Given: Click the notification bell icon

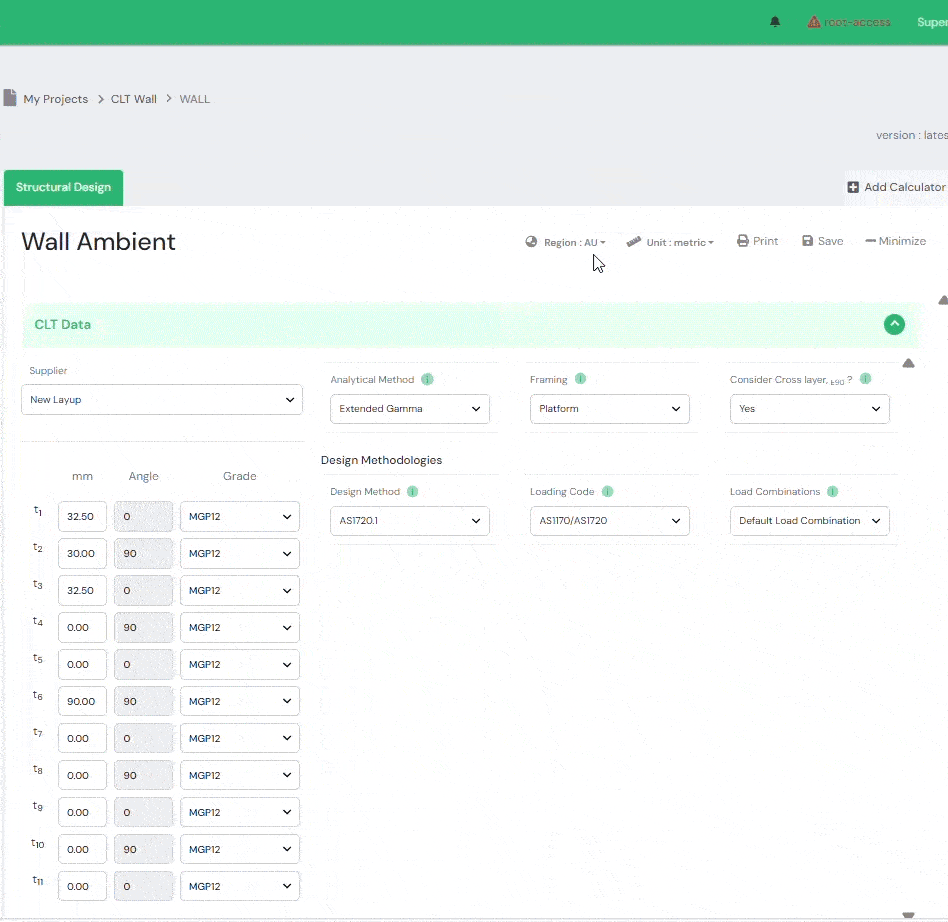Looking at the screenshot, I should click(775, 22).
